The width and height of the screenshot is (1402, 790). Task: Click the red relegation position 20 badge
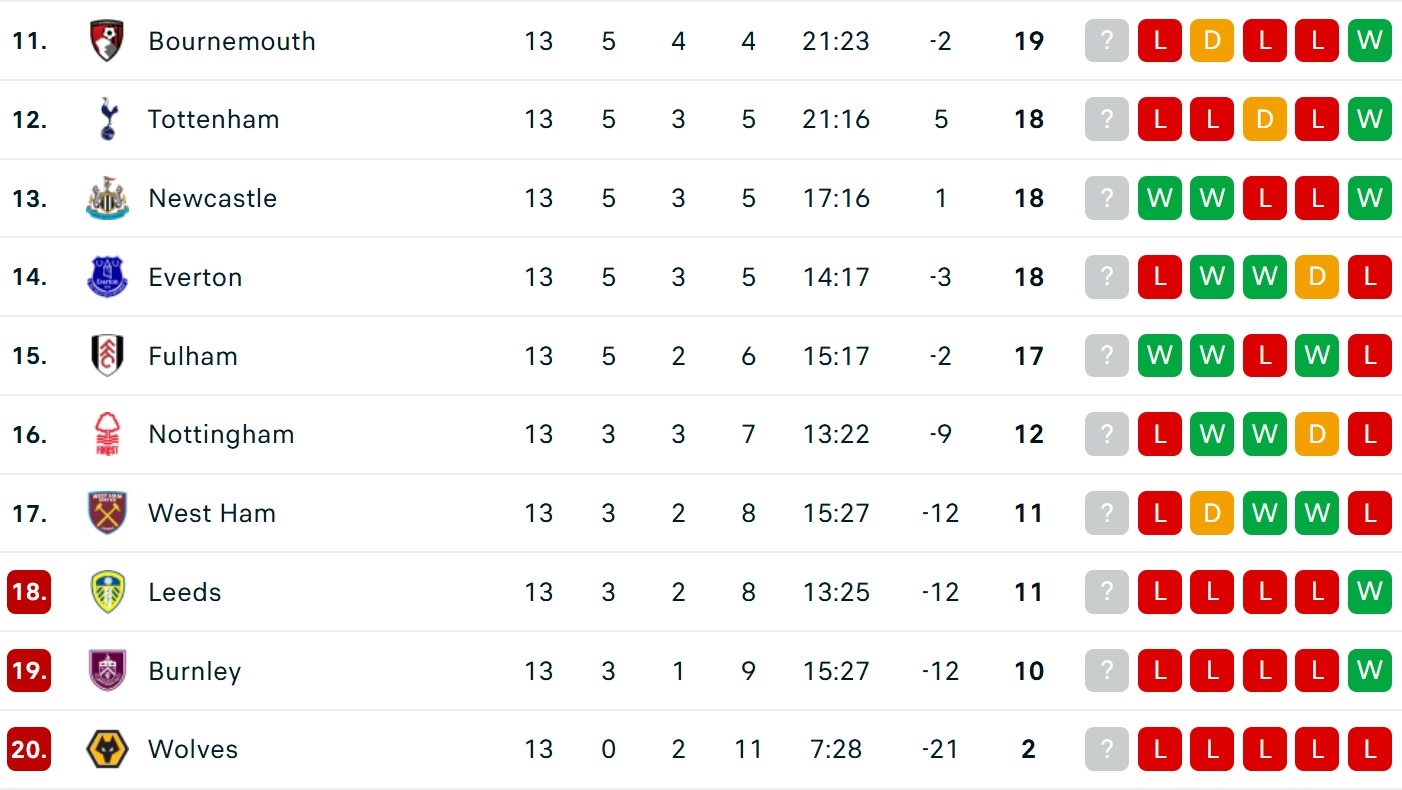[29, 749]
